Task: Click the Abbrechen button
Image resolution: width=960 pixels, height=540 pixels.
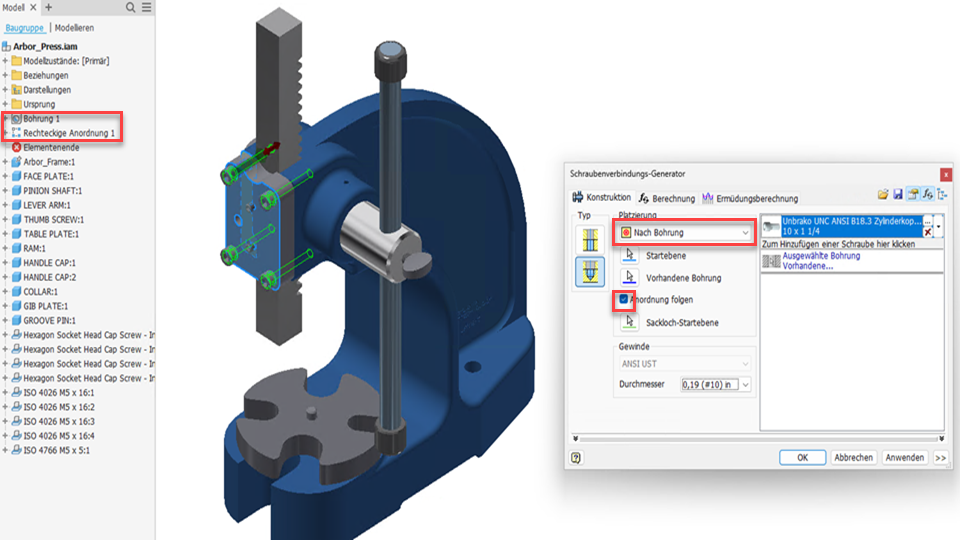Action: [853, 457]
